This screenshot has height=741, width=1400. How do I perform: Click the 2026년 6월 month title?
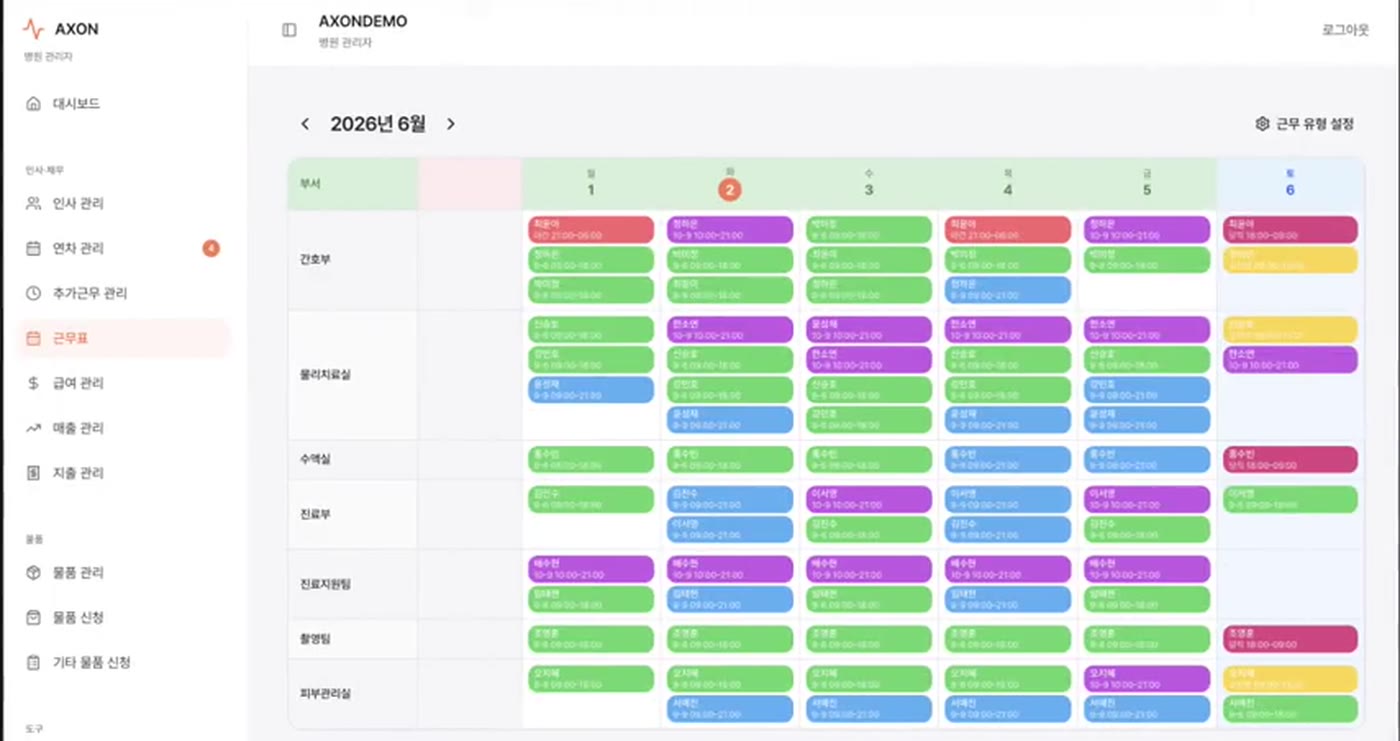[378, 124]
